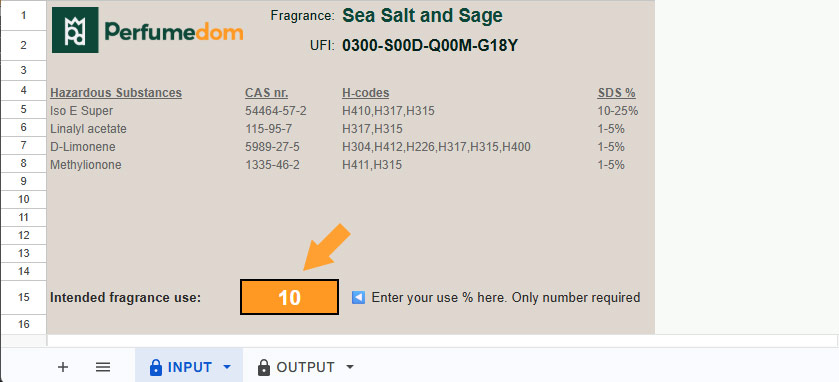839x382 pixels.
Task: Click the Hazardous Substances heading
Action: [x=116, y=93]
